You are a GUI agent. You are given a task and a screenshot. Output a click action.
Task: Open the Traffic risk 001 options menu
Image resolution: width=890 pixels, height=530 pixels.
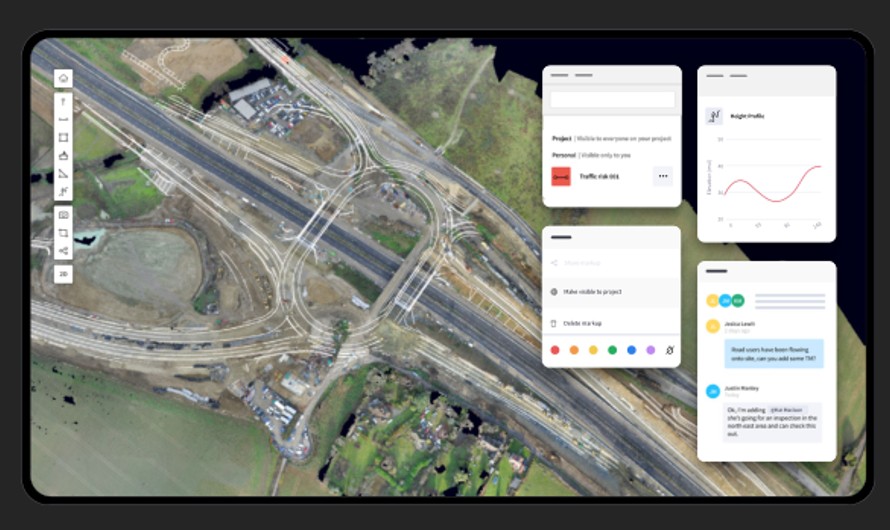[x=662, y=176]
